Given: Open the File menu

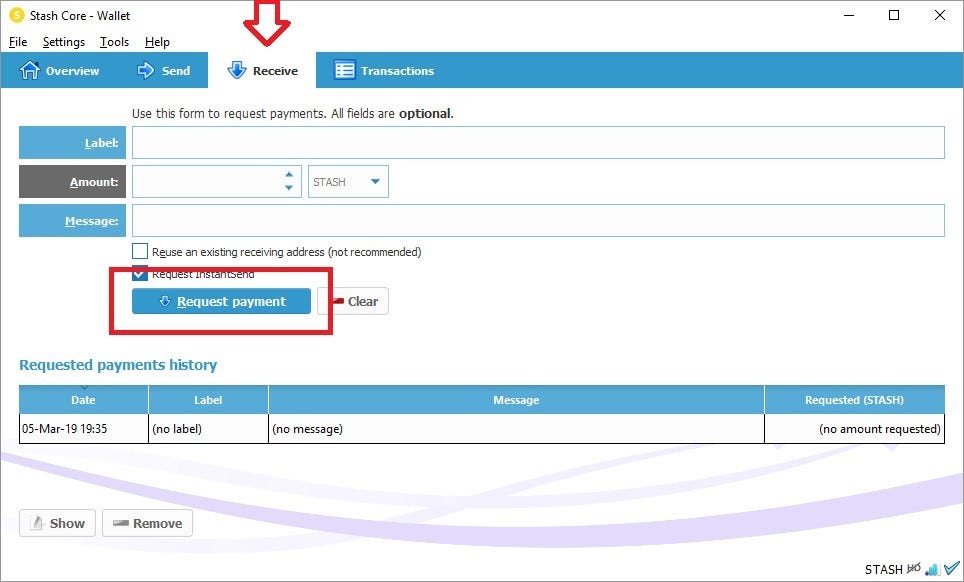Looking at the screenshot, I should [18, 42].
